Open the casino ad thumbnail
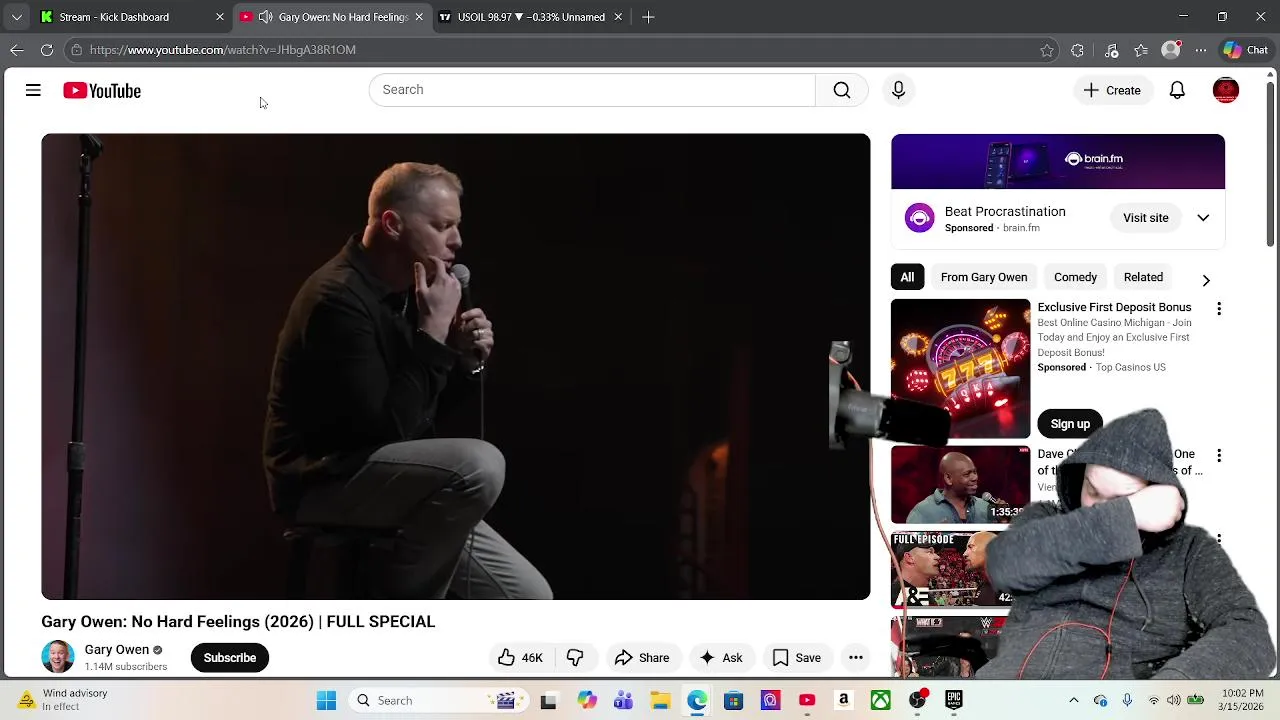The height and width of the screenshot is (720, 1280). pyautogui.click(x=960, y=368)
